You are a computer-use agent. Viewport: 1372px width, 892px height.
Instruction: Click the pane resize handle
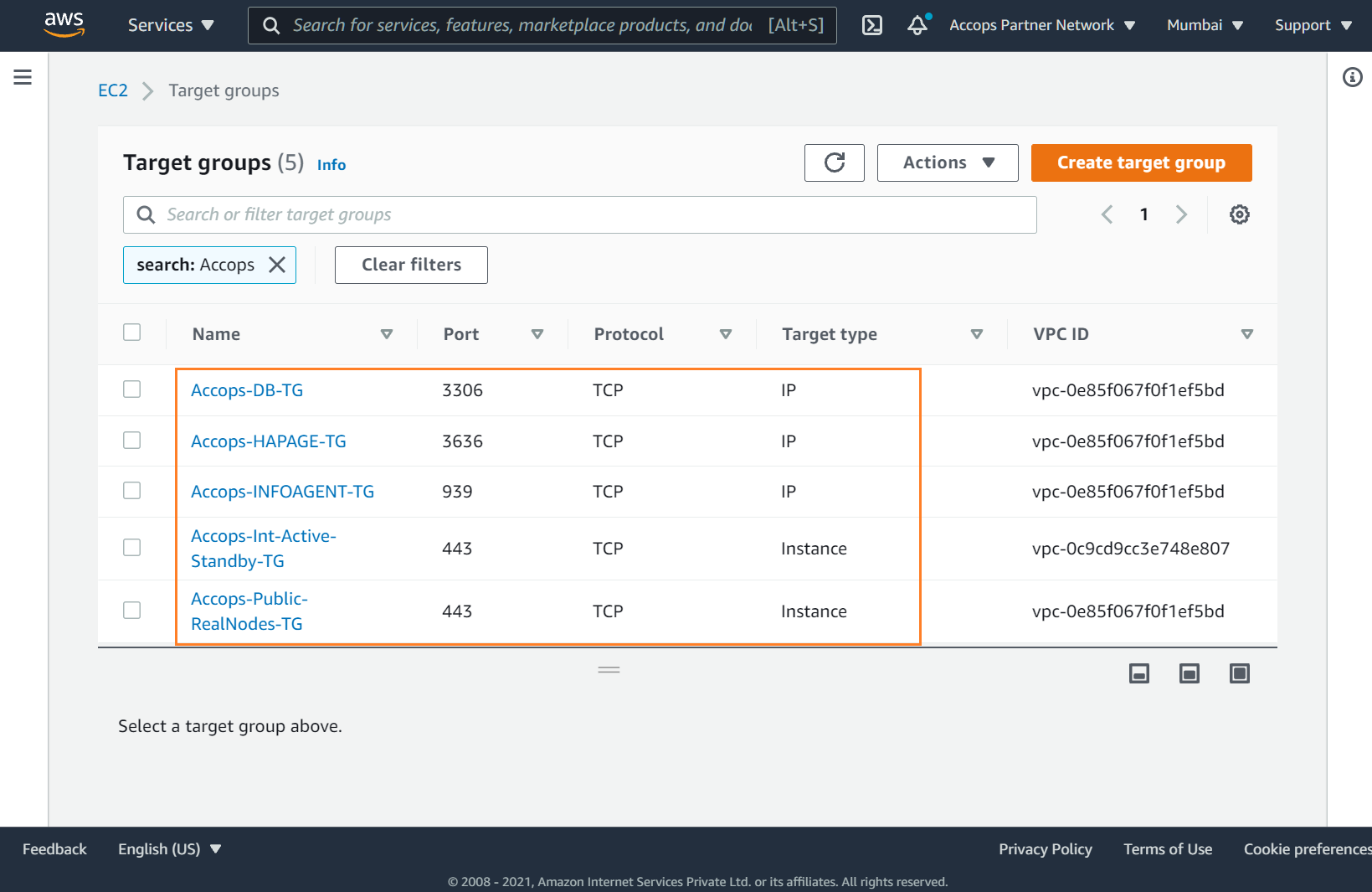[609, 670]
